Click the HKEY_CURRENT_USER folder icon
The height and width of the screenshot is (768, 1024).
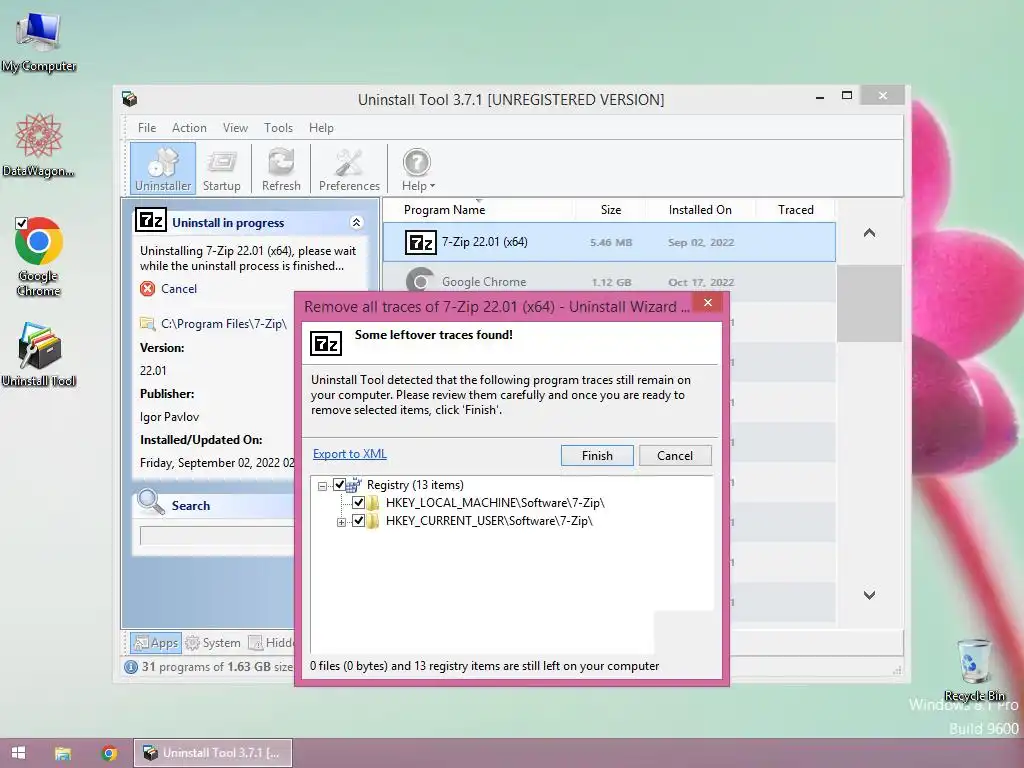tap(372, 520)
